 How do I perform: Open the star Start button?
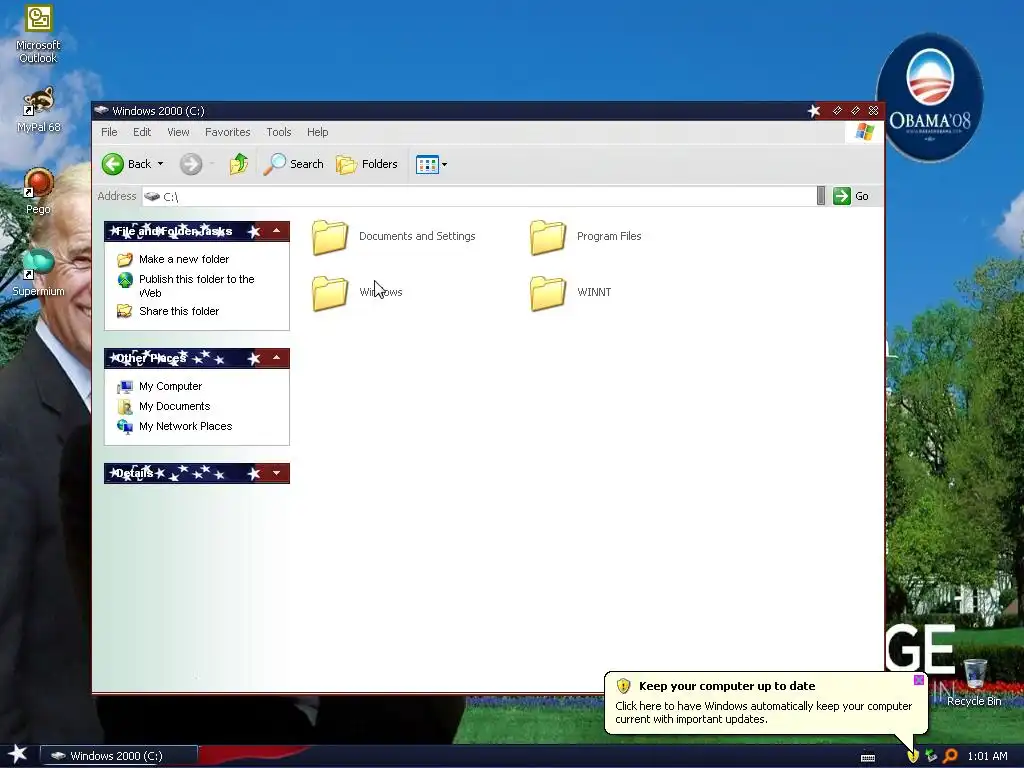coord(18,754)
